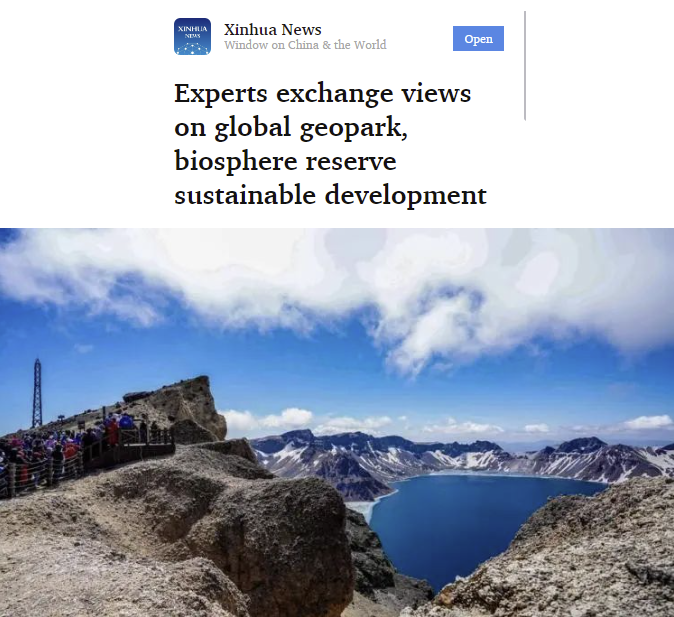Click the Xinhua News app logo icon
Image resolution: width=674 pixels, height=617 pixels.
(x=192, y=37)
